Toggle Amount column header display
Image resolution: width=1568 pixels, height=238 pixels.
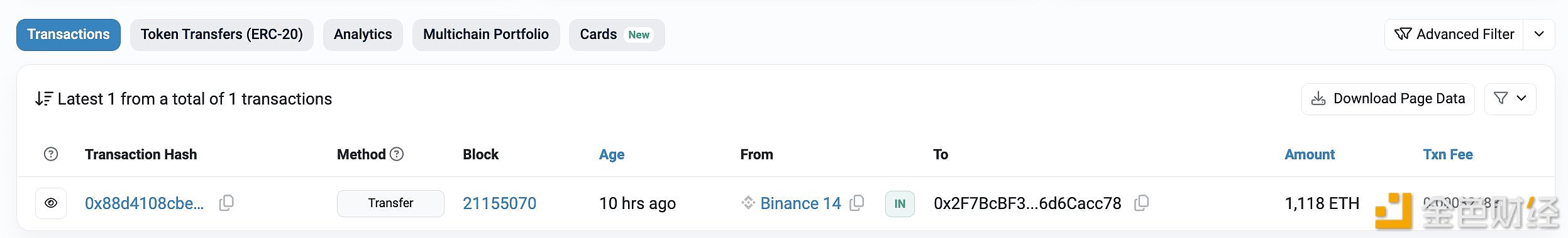click(1309, 154)
